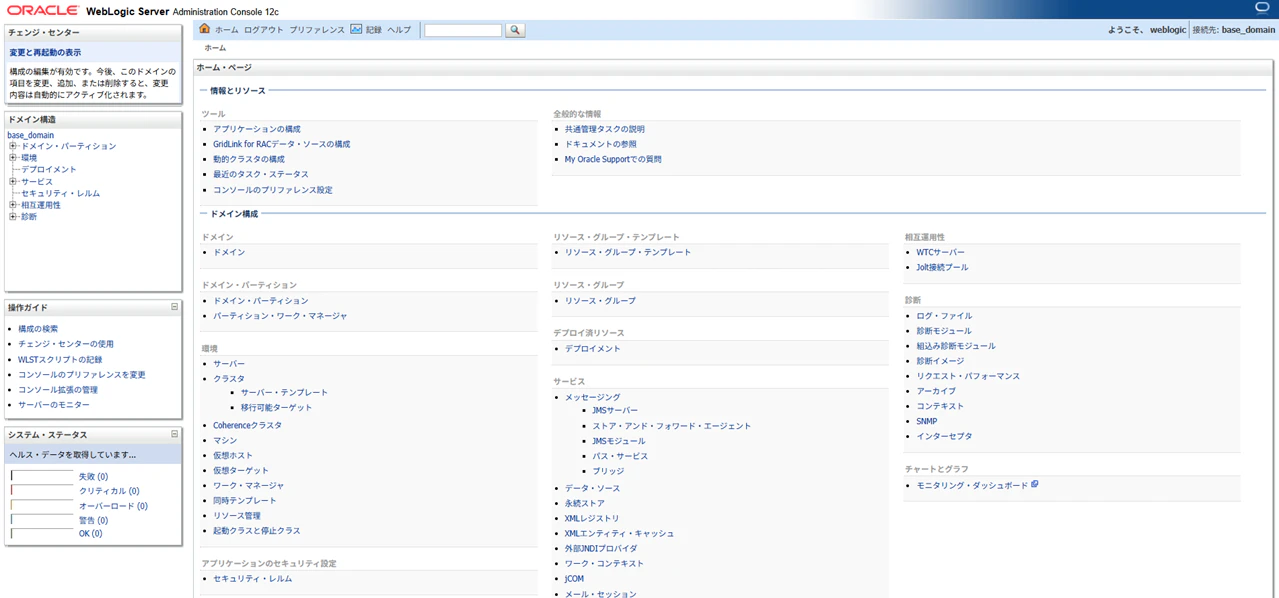Open the SNMP link
This screenshot has height=598, width=1279.
(927, 421)
